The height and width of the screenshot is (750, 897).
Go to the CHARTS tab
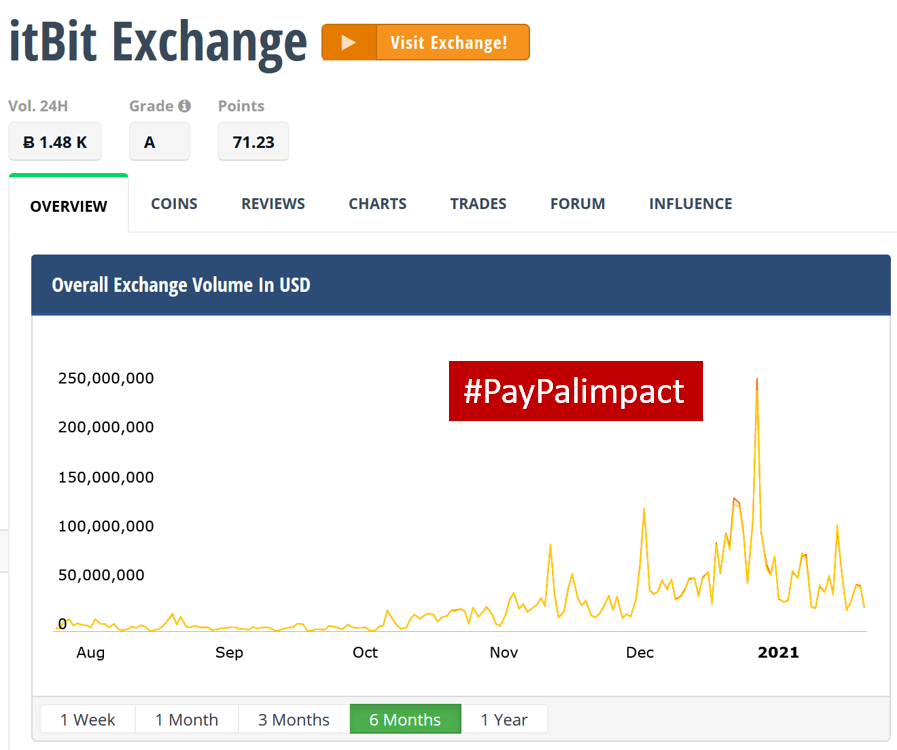click(377, 203)
